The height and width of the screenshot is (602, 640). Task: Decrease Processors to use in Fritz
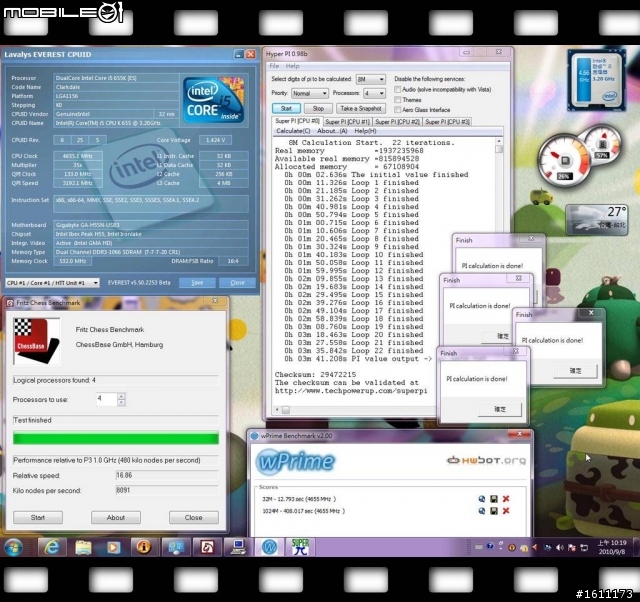pos(121,402)
